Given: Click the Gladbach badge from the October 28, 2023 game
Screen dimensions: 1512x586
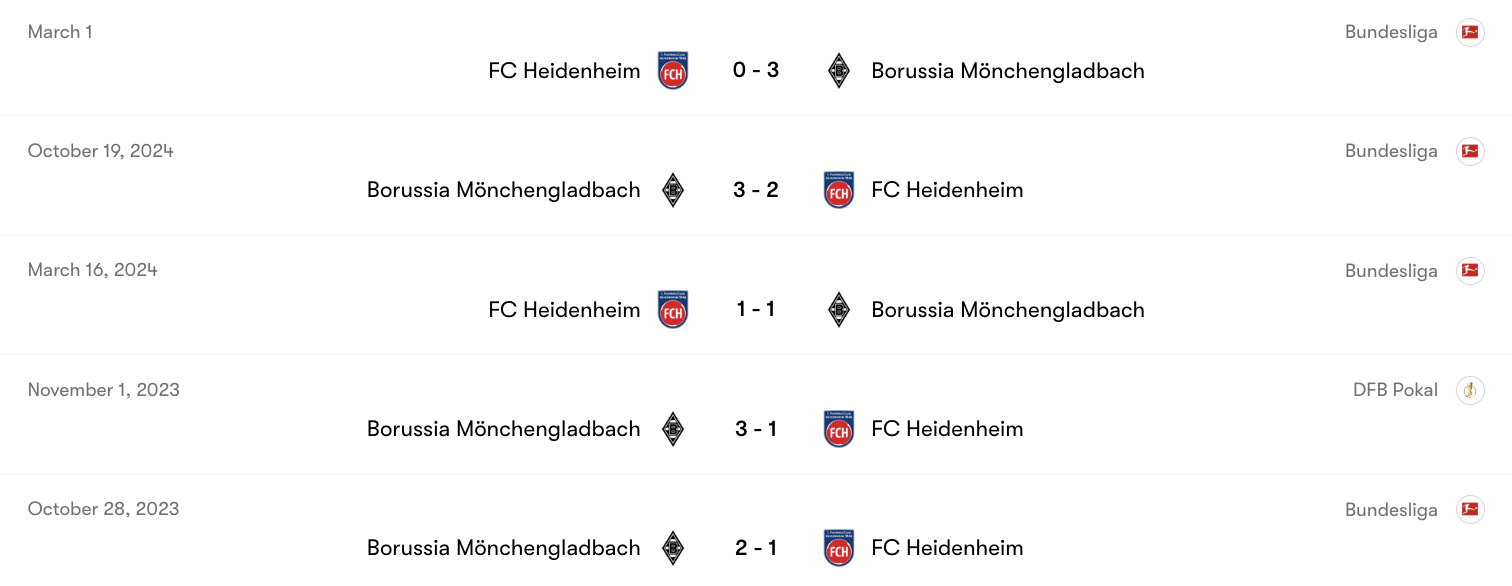Looking at the screenshot, I should [673, 547].
